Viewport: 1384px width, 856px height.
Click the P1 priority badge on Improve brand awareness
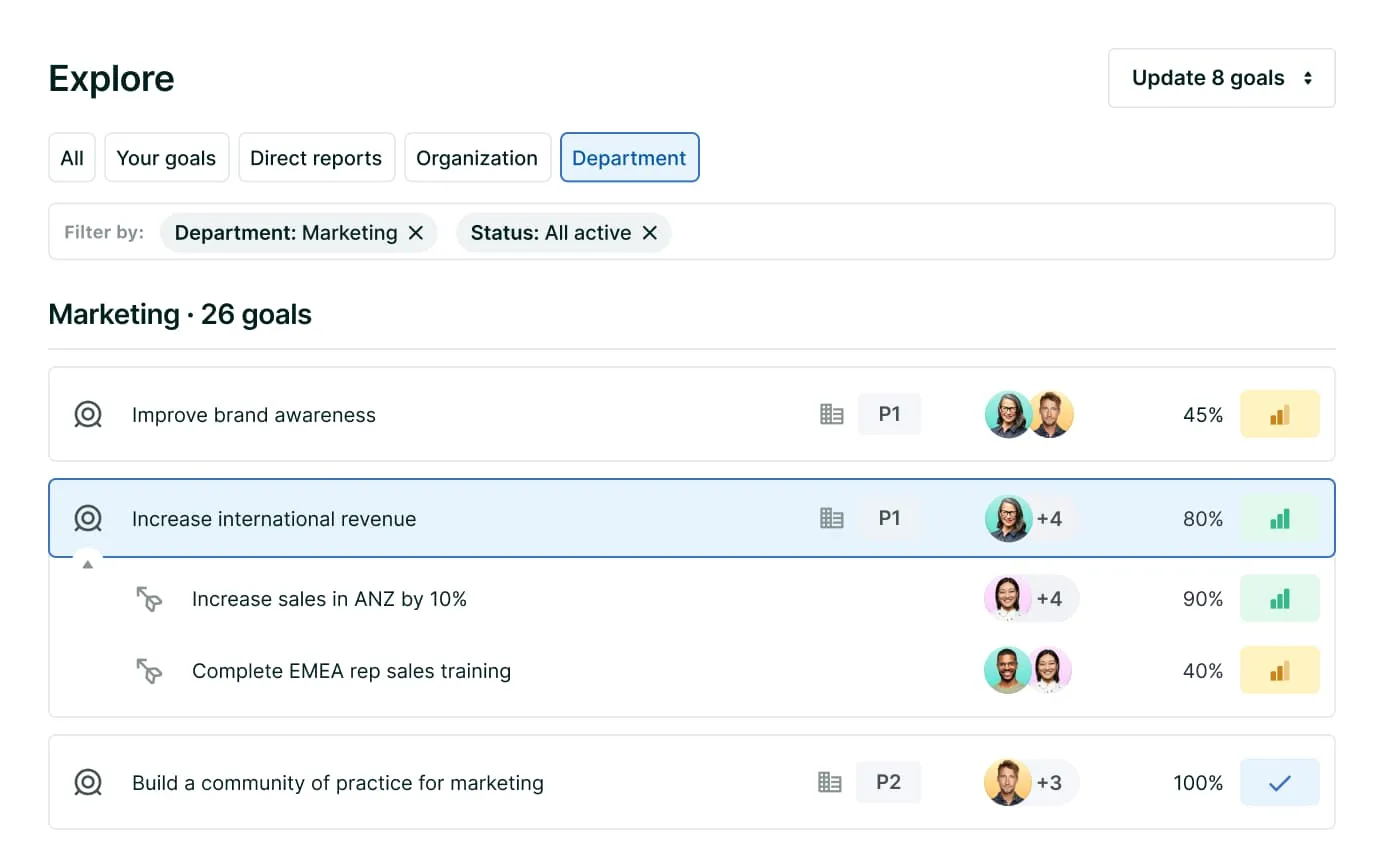(x=889, y=415)
